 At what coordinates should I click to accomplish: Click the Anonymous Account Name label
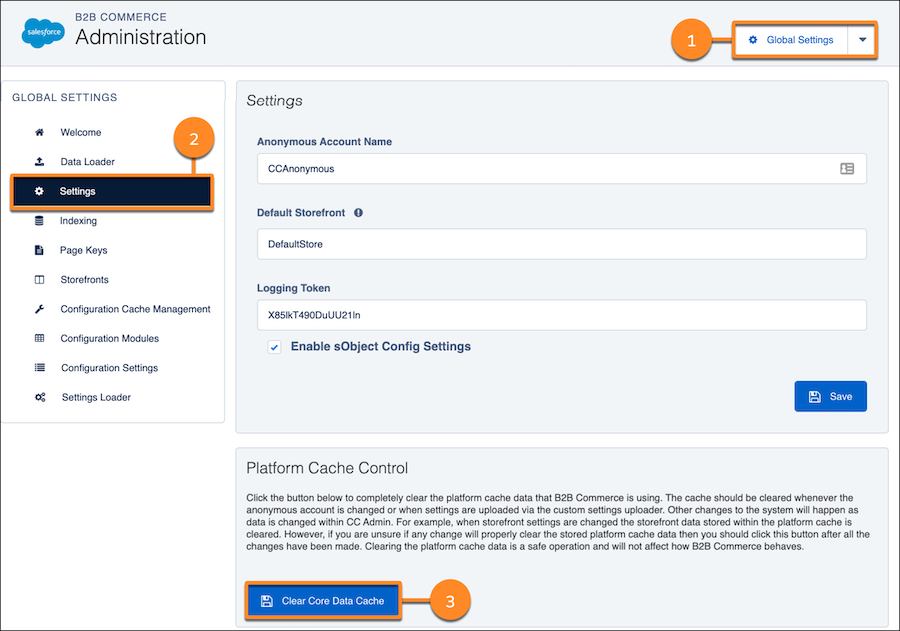pyautogui.click(x=324, y=142)
